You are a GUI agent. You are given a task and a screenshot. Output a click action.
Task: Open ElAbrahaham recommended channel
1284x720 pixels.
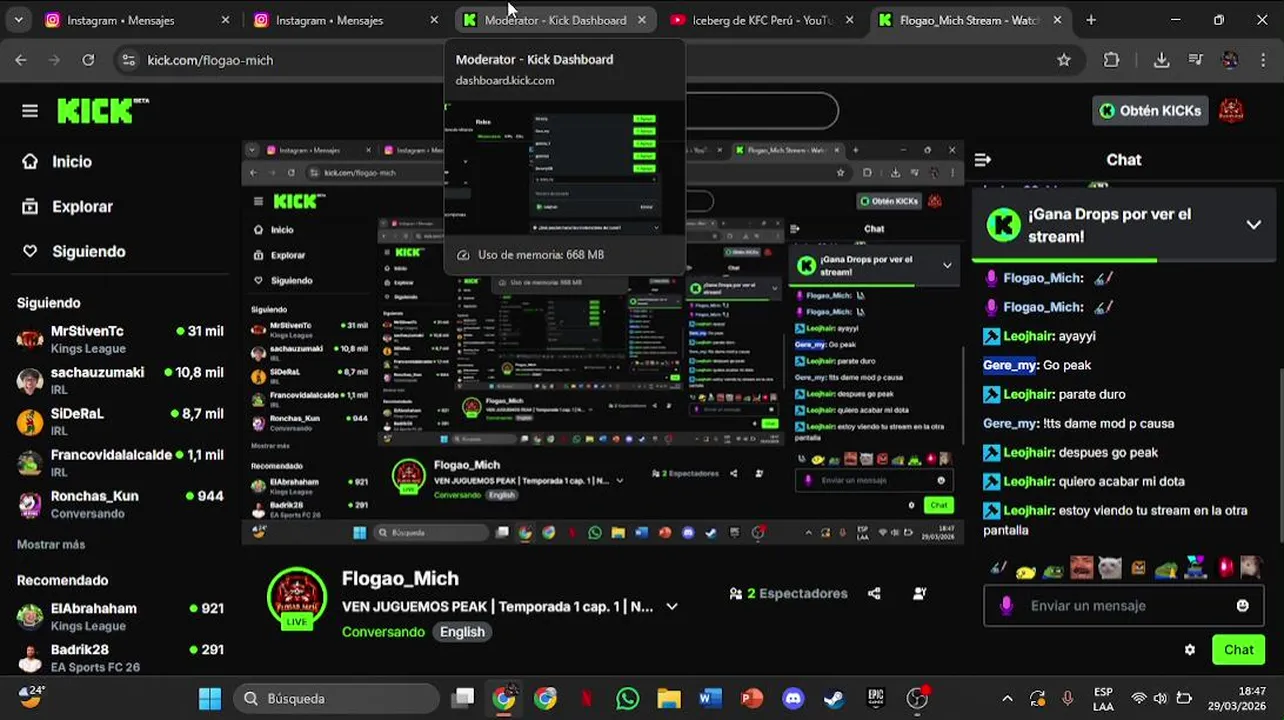(120, 616)
